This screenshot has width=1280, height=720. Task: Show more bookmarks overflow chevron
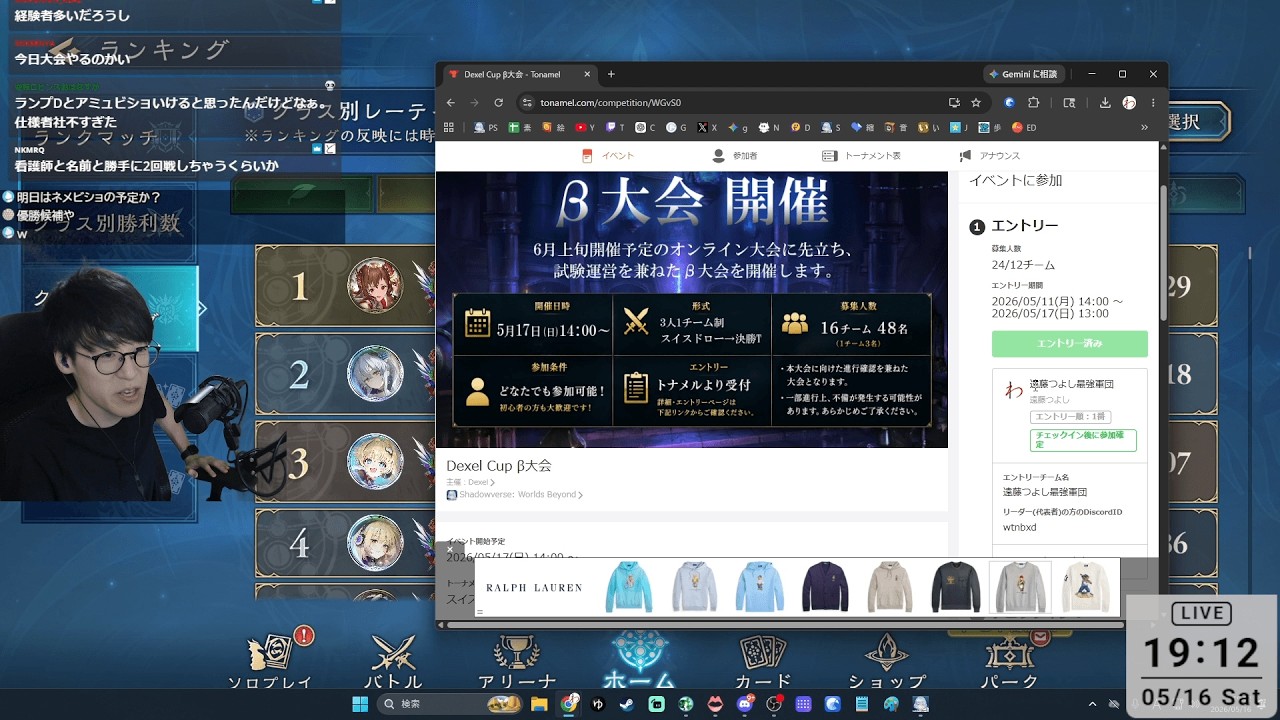click(x=1144, y=127)
